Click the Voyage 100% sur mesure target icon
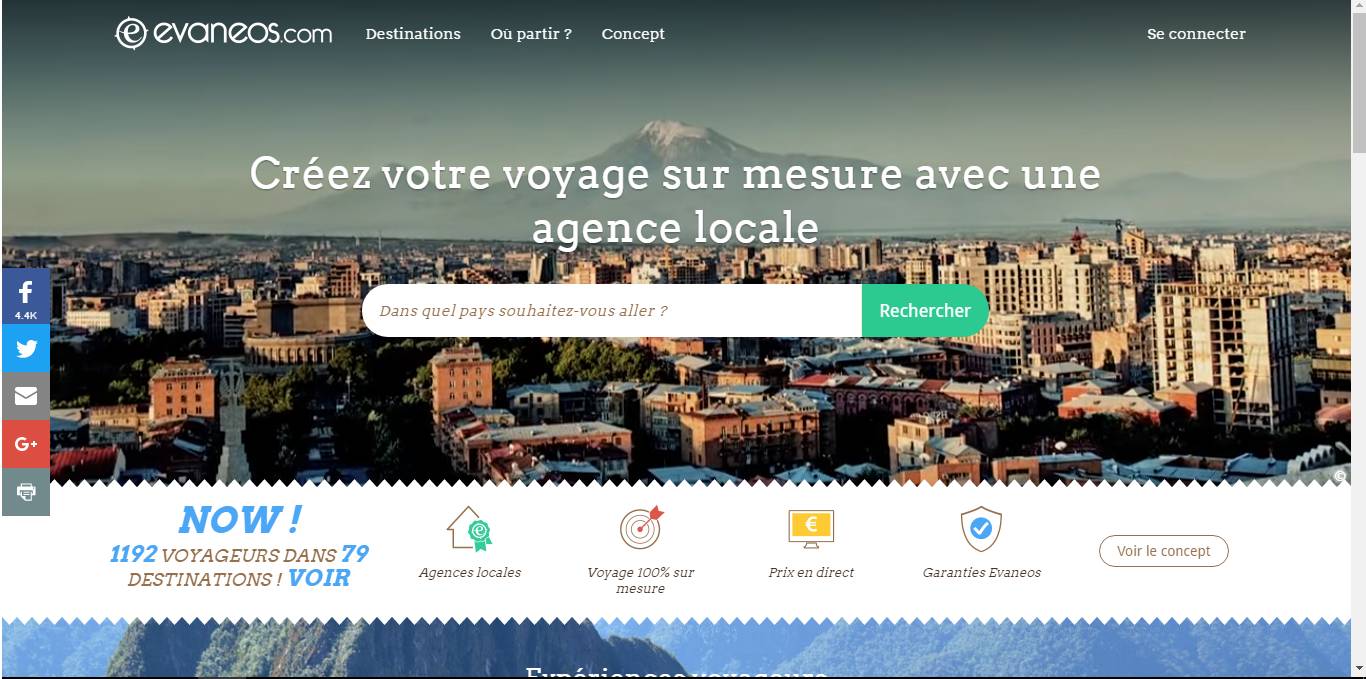 (x=641, y=528)
